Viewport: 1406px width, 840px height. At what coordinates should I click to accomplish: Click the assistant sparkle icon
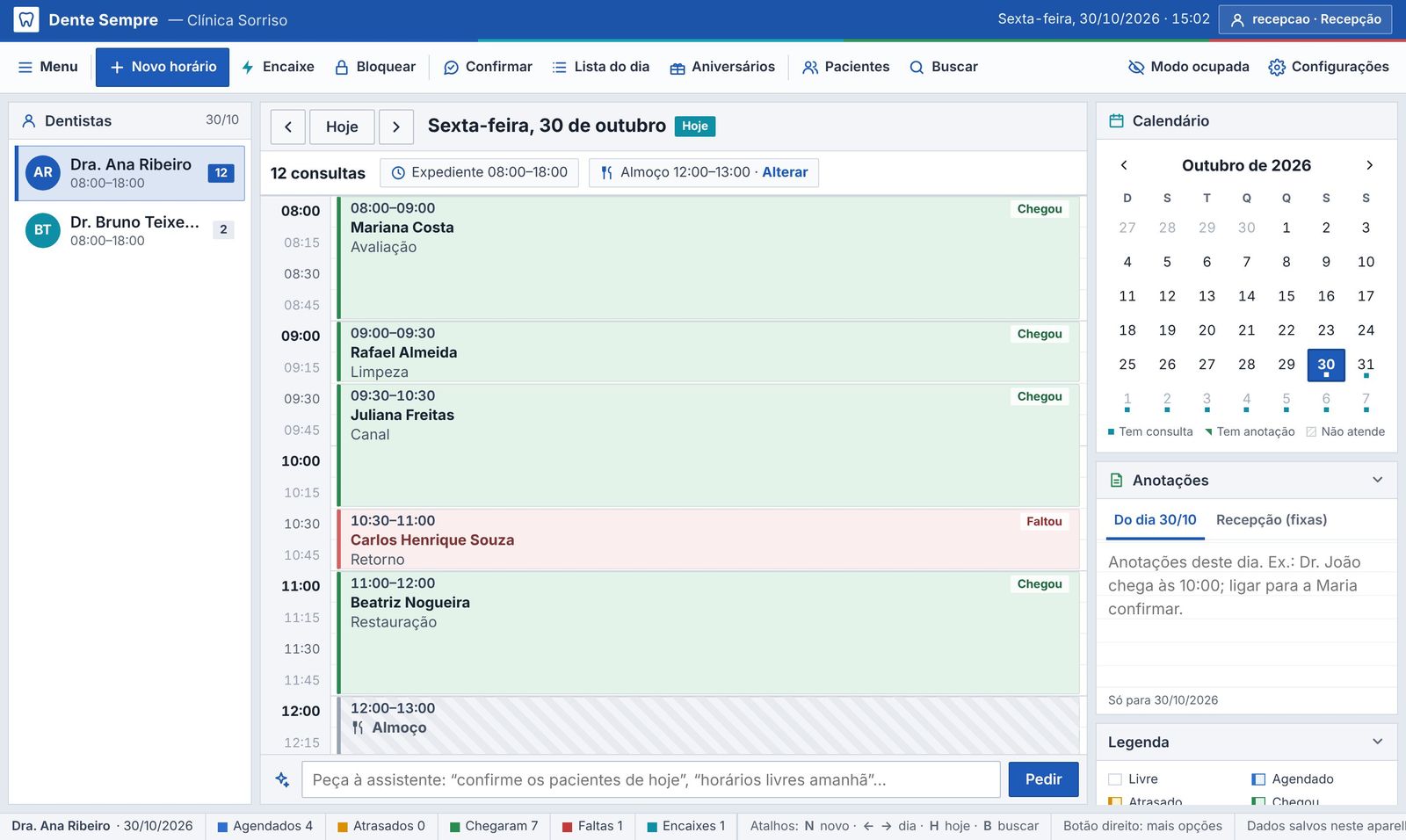[x=282, y=779]
